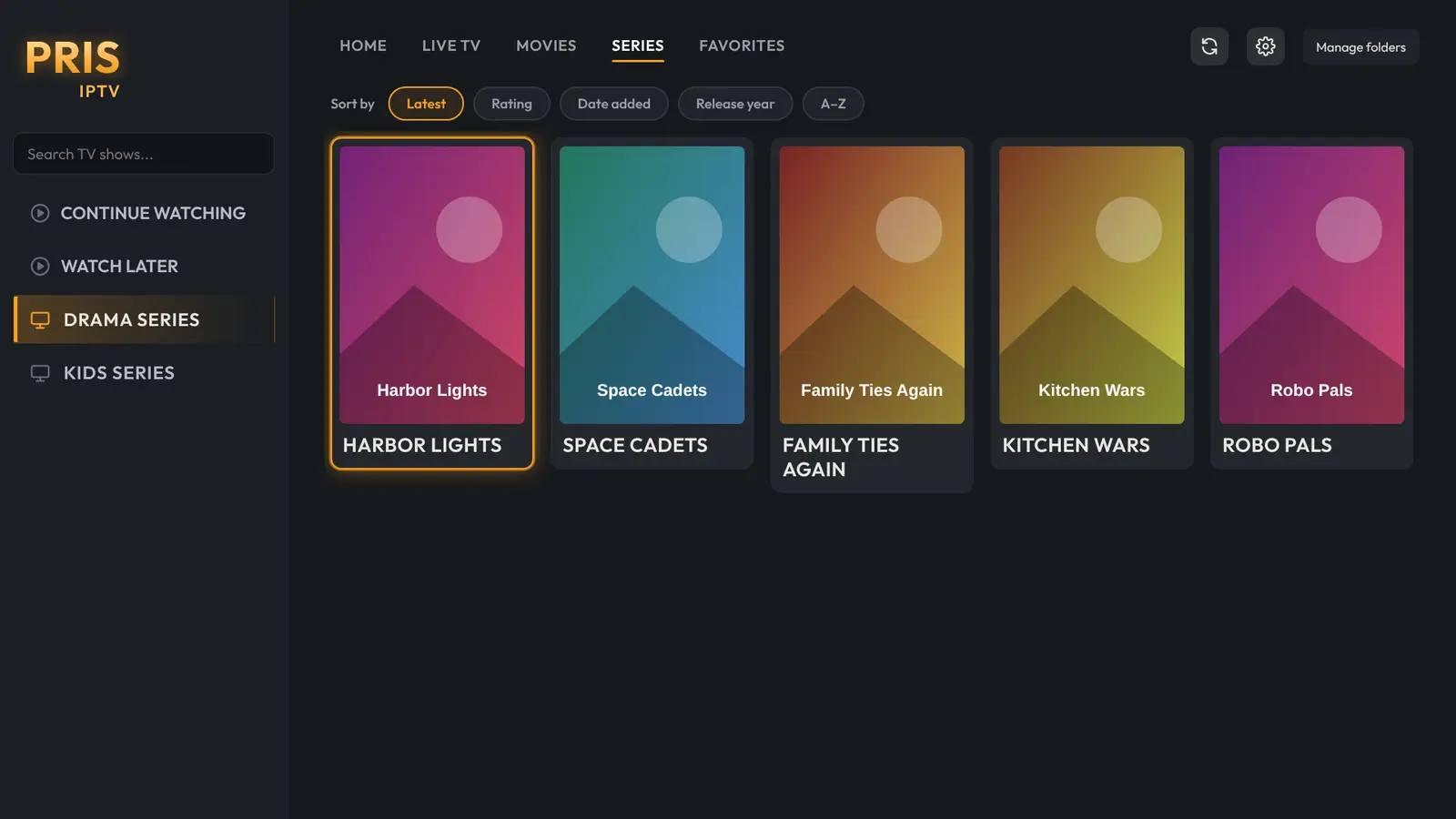Viewport: 1456px width, 819px height.
Task: Click the Watch Later play icon
Action: click(x=40, y=267)
